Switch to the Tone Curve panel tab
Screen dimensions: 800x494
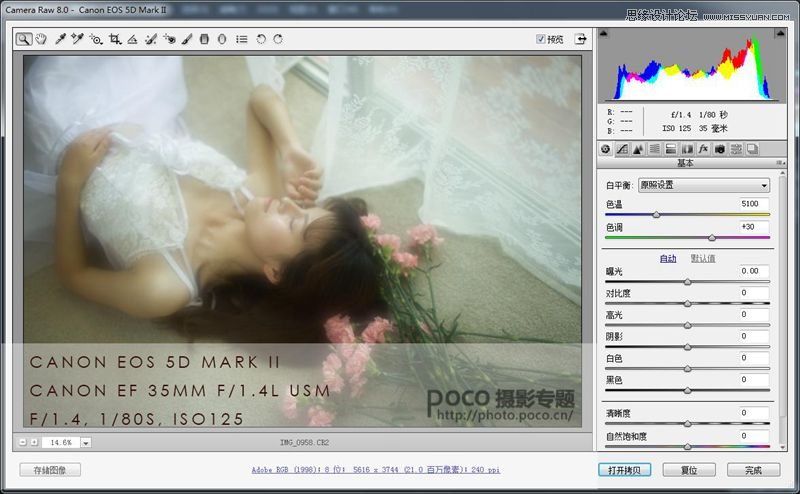click(622, 149)
